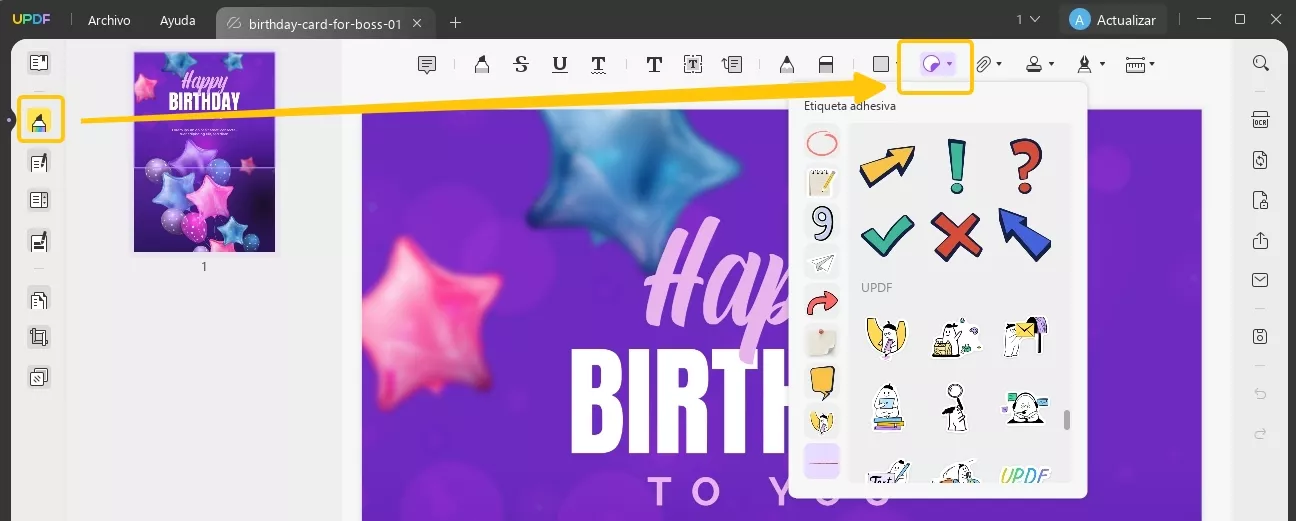Select the Squiggly underline tool
Screen dimensions: 1296x521
point(598,65)
